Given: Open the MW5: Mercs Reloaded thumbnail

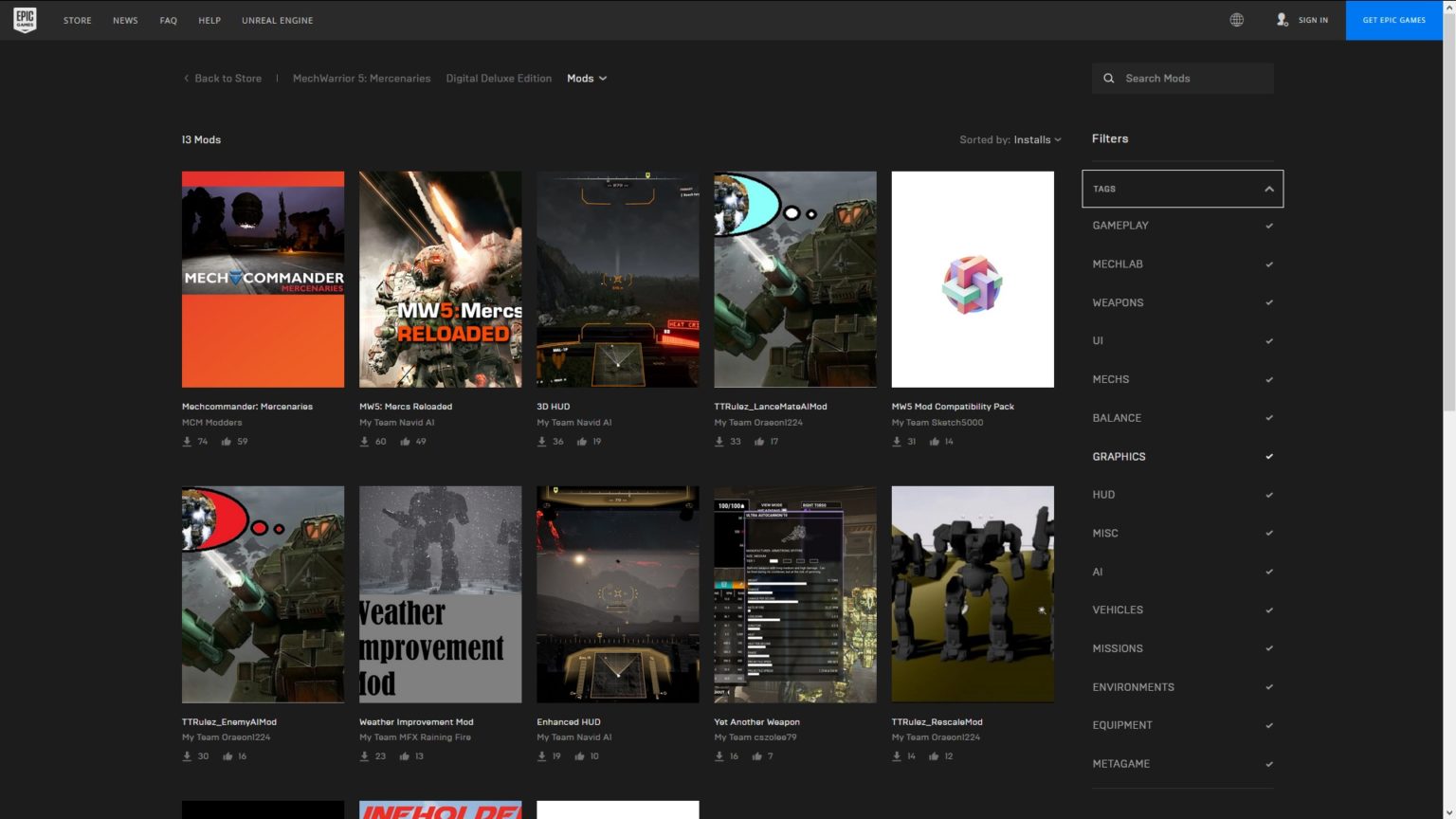Looking at the screenshot, I should coord(441,280).
